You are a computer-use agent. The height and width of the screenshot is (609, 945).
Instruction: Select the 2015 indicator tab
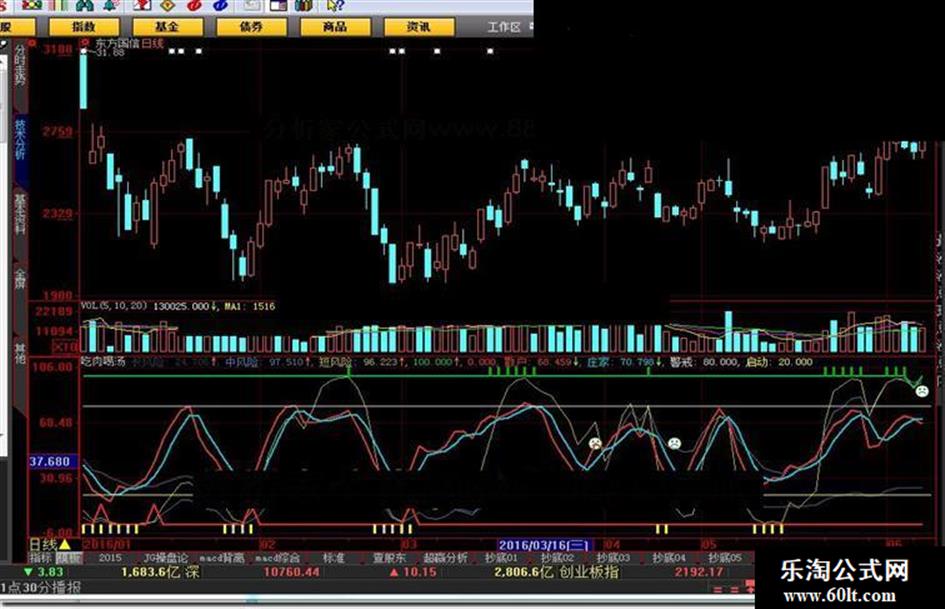110,558
